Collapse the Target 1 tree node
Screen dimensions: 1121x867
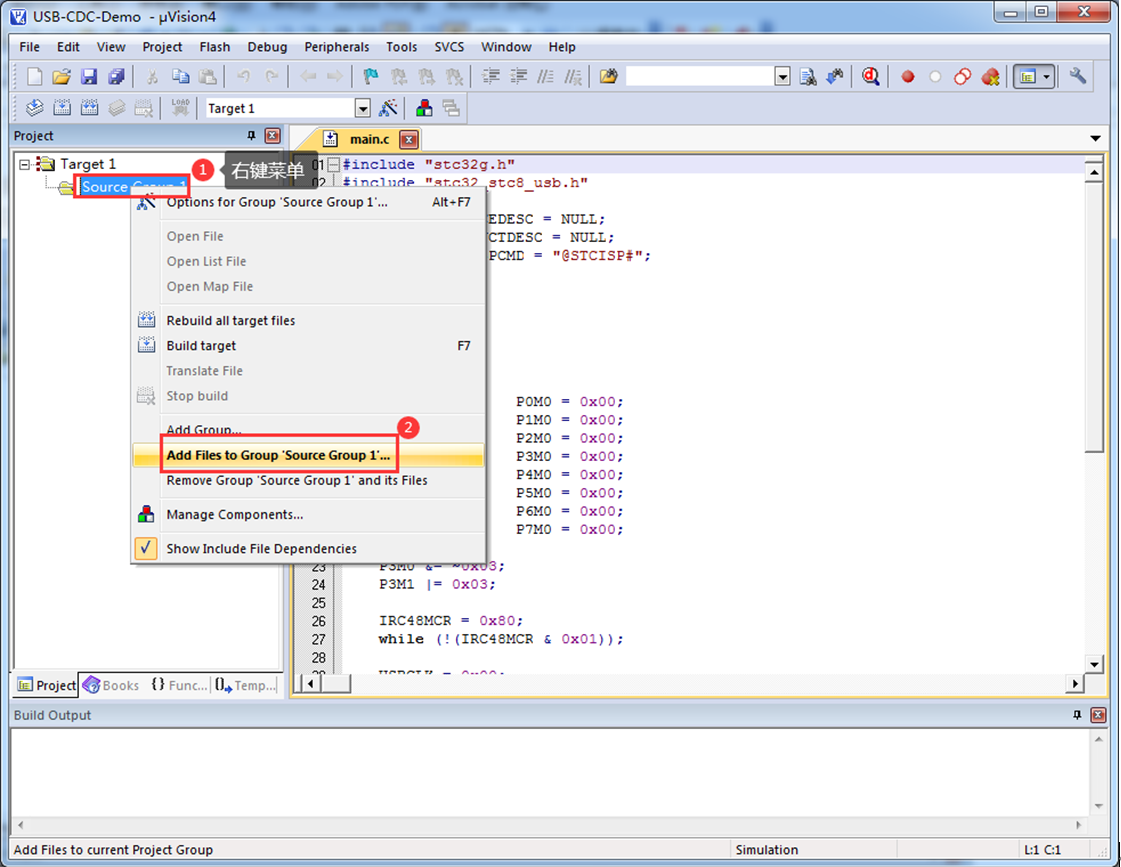(25, 164)
